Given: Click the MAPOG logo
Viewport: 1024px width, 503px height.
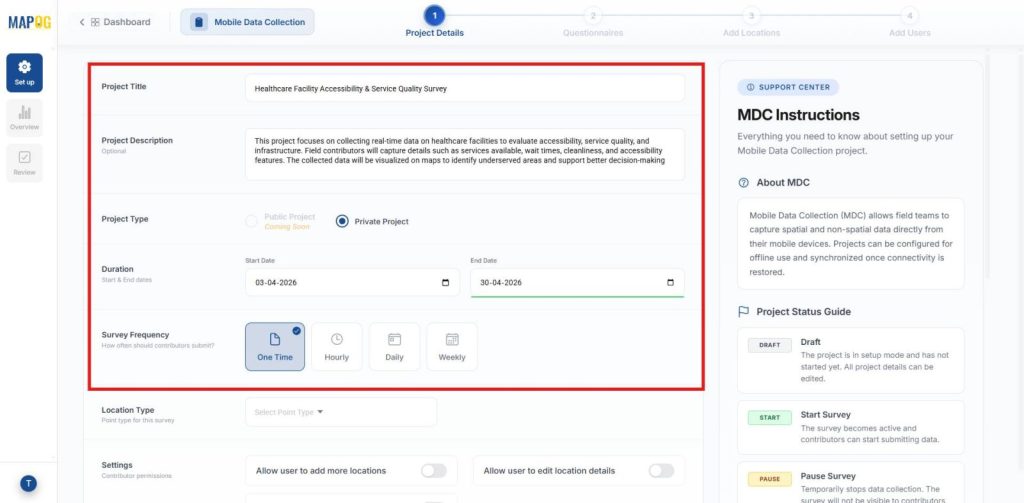Looking at the screenshot, I should pyautogui.click(x=29, y=22).
